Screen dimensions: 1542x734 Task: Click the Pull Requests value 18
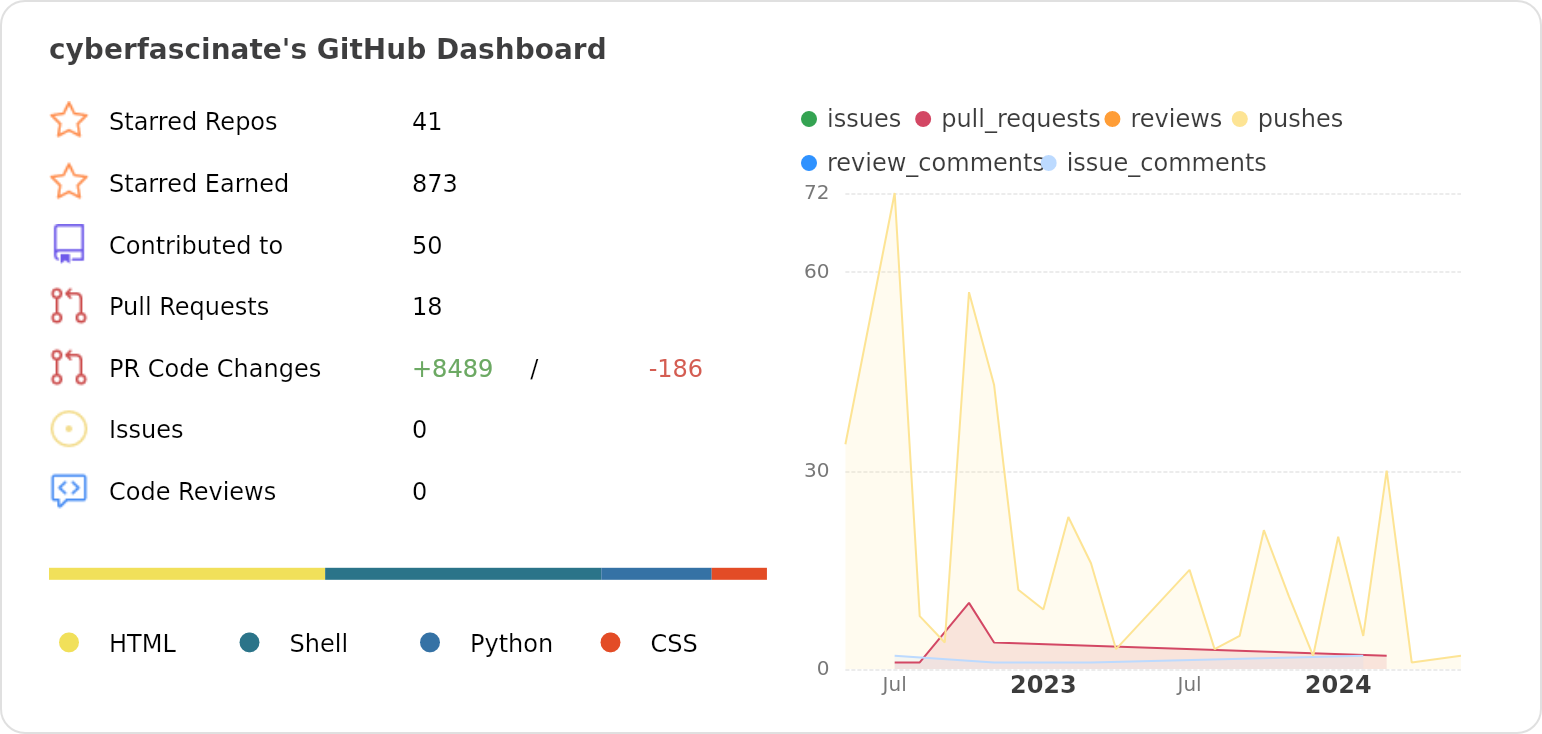pyautogui.click(x=427, y=307)
